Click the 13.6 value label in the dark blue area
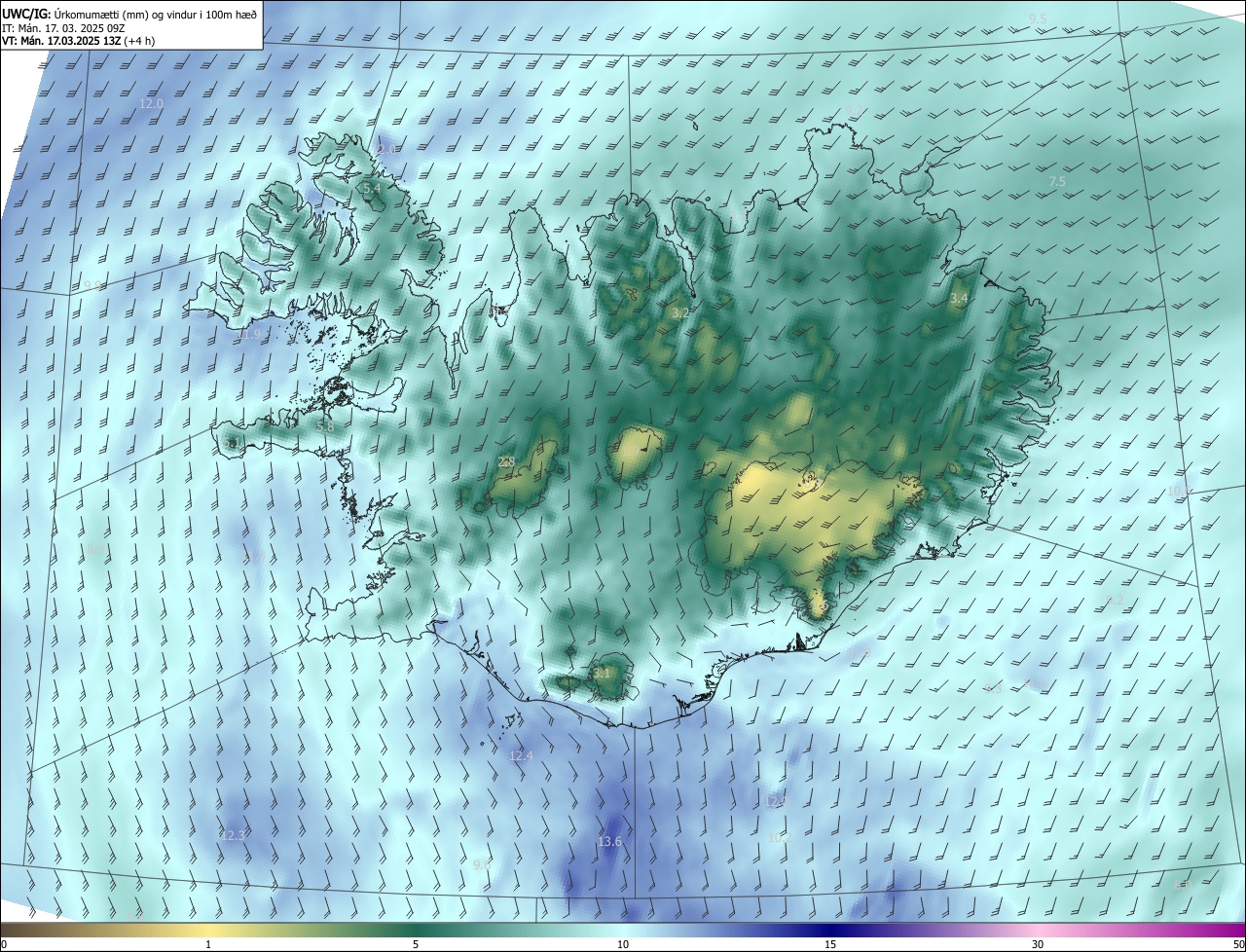The width and height of the screenshot is (1246, 952). (x=609, y=842)
